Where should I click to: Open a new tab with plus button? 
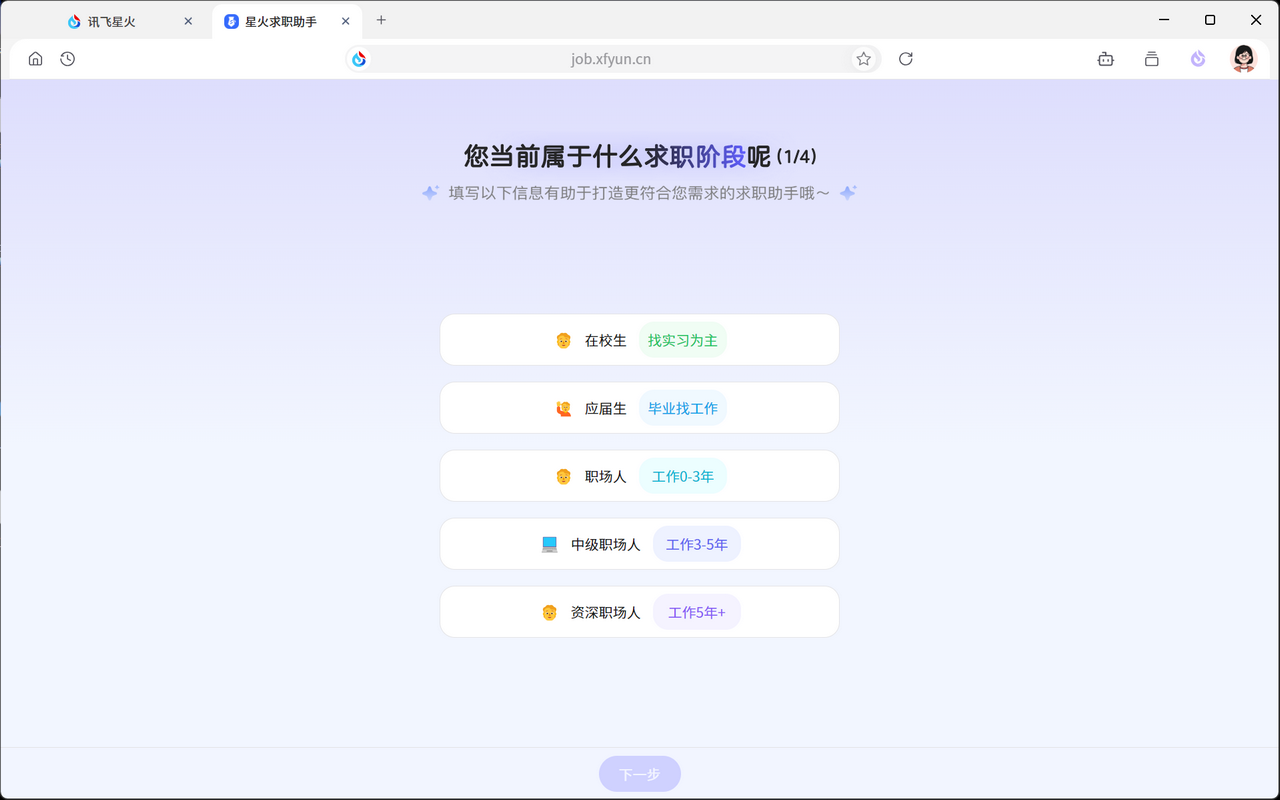click(x=381, y=20)
